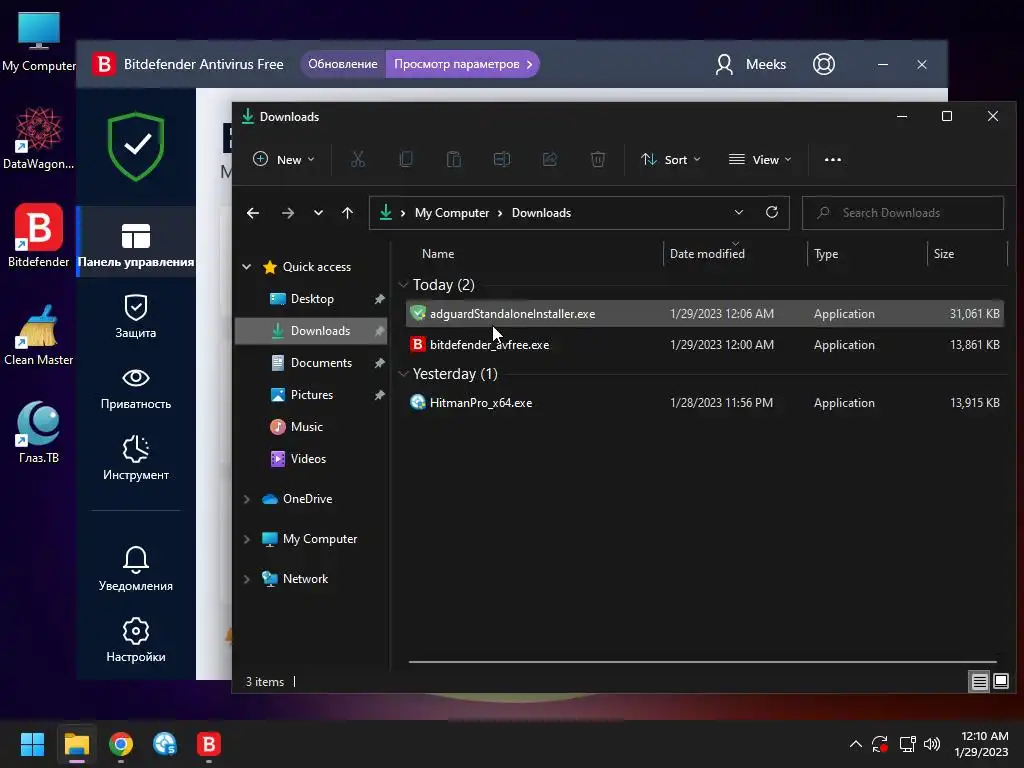Open the New dropdown in Explorer
The height and width of the screenshot is (768, 1024).
click(283, 159)
